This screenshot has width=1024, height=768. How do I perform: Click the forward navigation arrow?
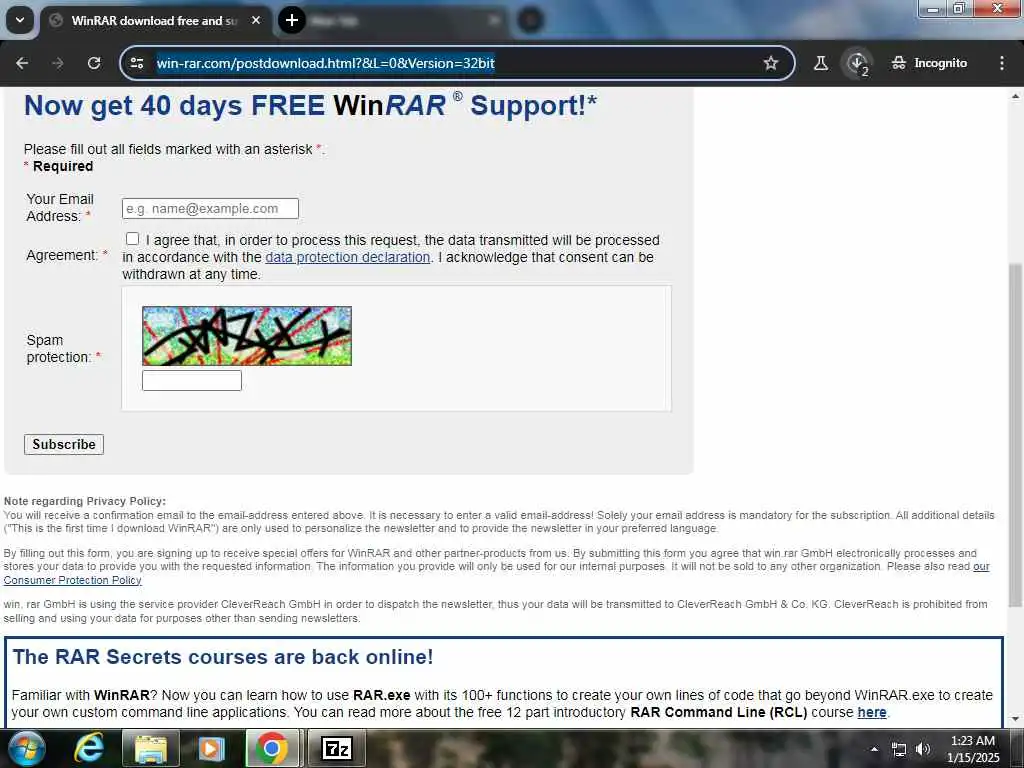click(x=57, y=63)
